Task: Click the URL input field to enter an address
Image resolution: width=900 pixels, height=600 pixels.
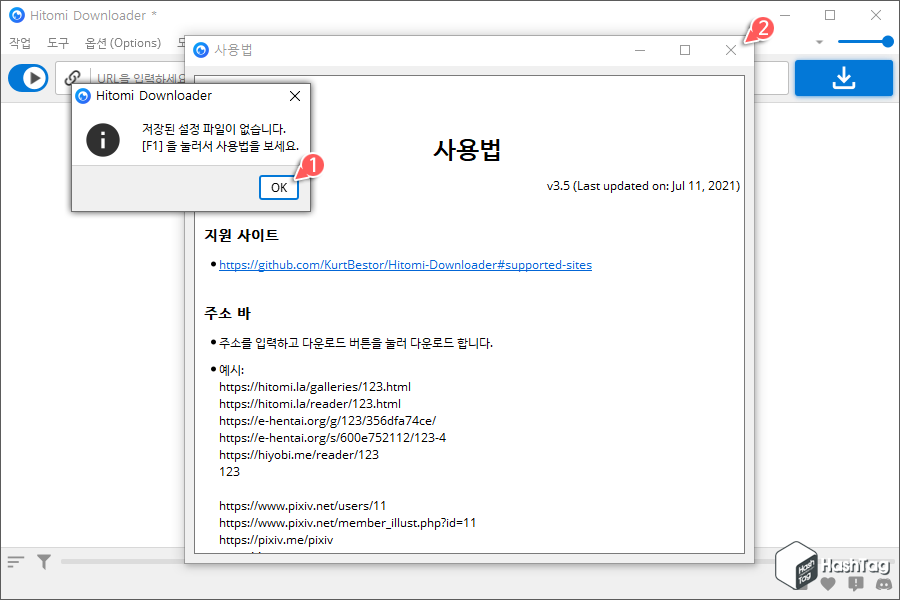Action: coord(140,77)
